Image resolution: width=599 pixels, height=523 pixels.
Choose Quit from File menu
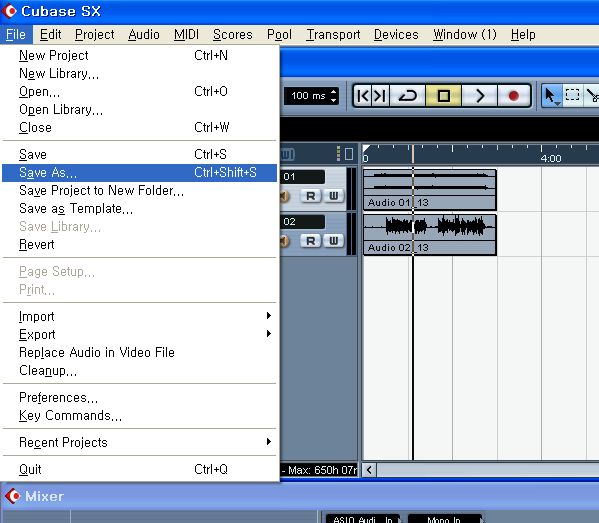[x=139, y=469]
